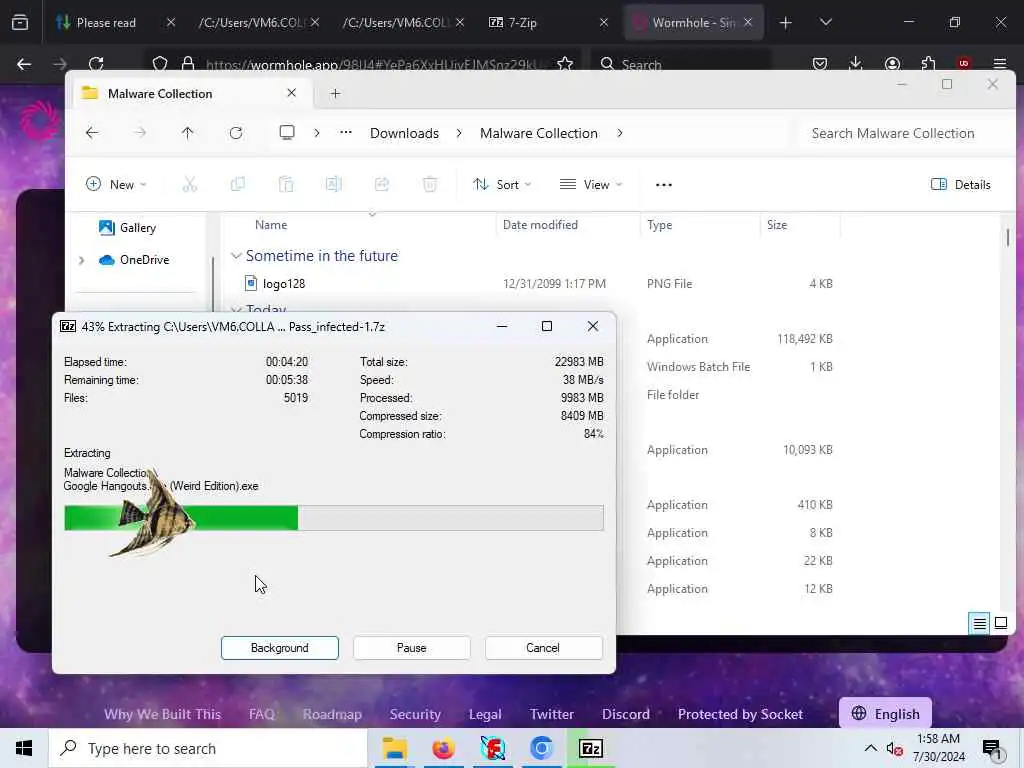The height and width of the screenshot is (768, 1024).
Task: Click the Copy icon in Explorer toolbar
Action: [238, 185]
